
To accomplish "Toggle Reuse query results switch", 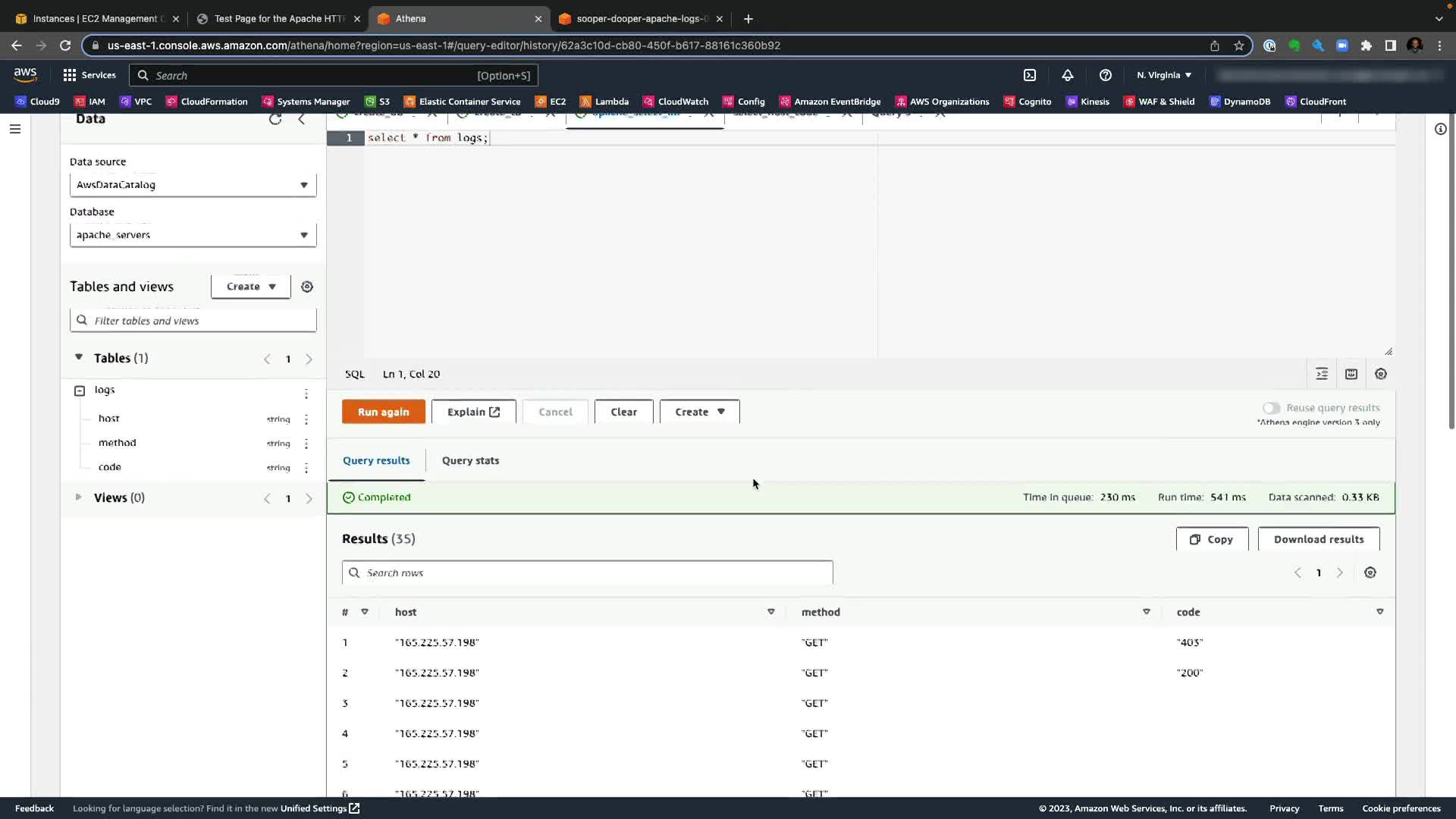I will pyautogui.click(x=1271, y=408).
